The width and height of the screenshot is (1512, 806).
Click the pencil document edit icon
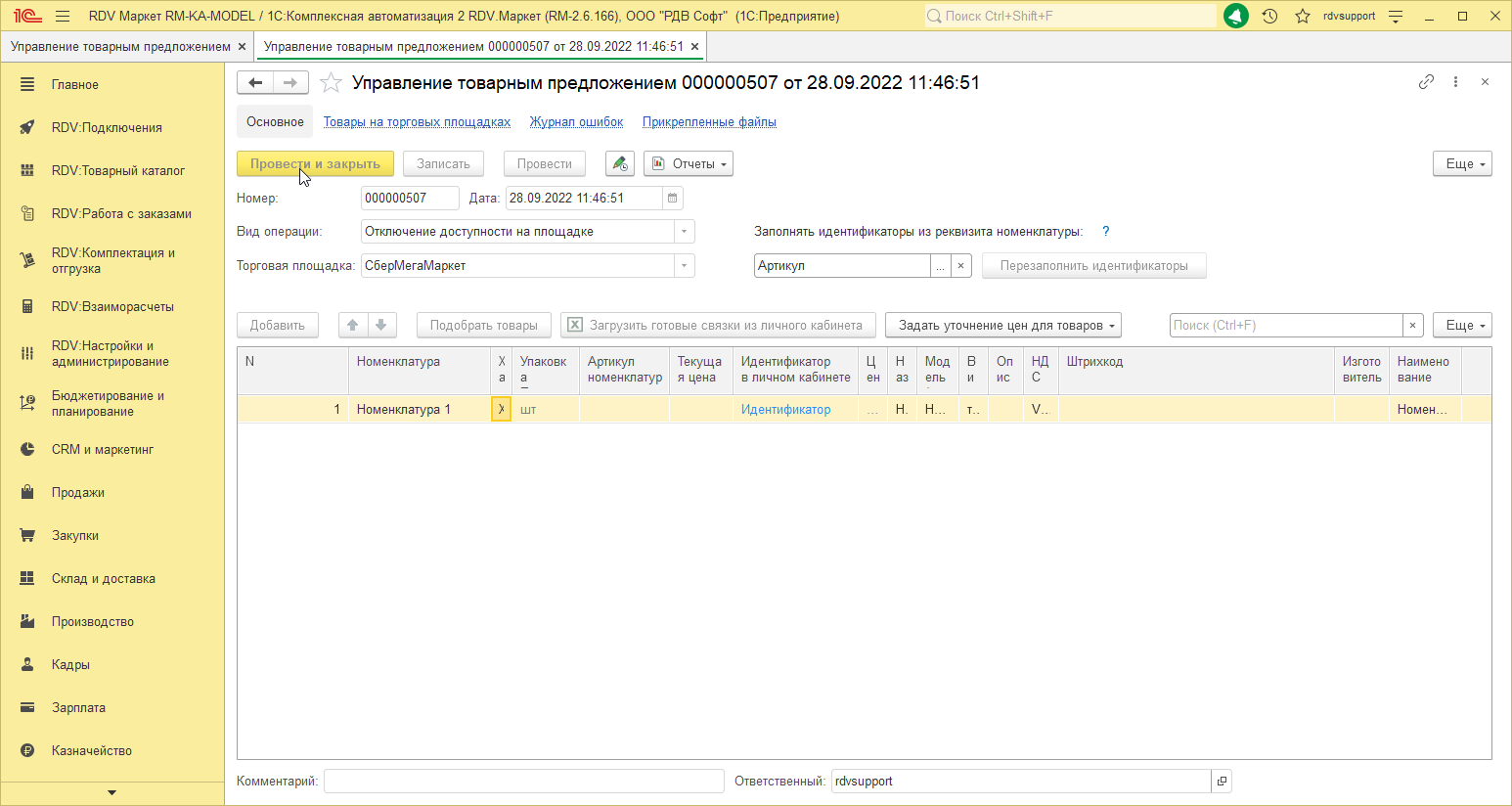click(619, 164)
